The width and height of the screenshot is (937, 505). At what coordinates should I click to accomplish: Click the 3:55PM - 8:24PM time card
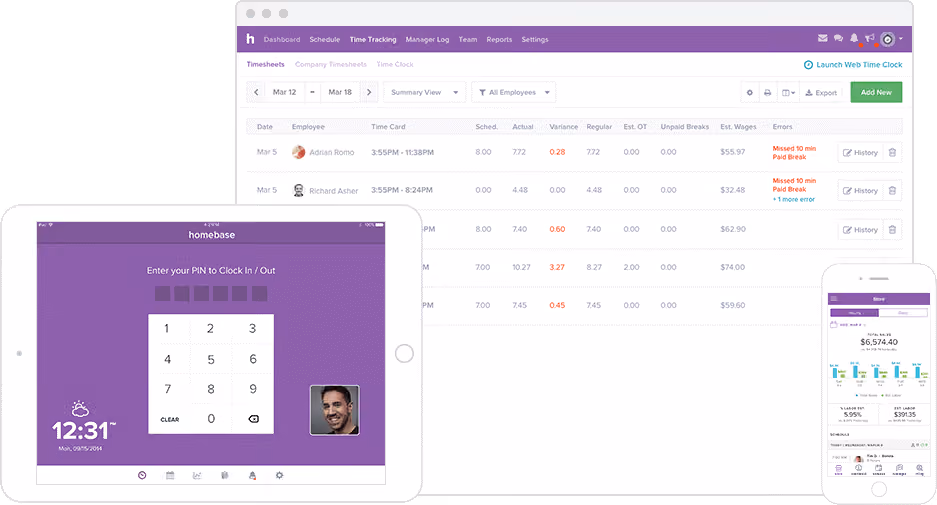pyautogui.click(x=402, y=190)
